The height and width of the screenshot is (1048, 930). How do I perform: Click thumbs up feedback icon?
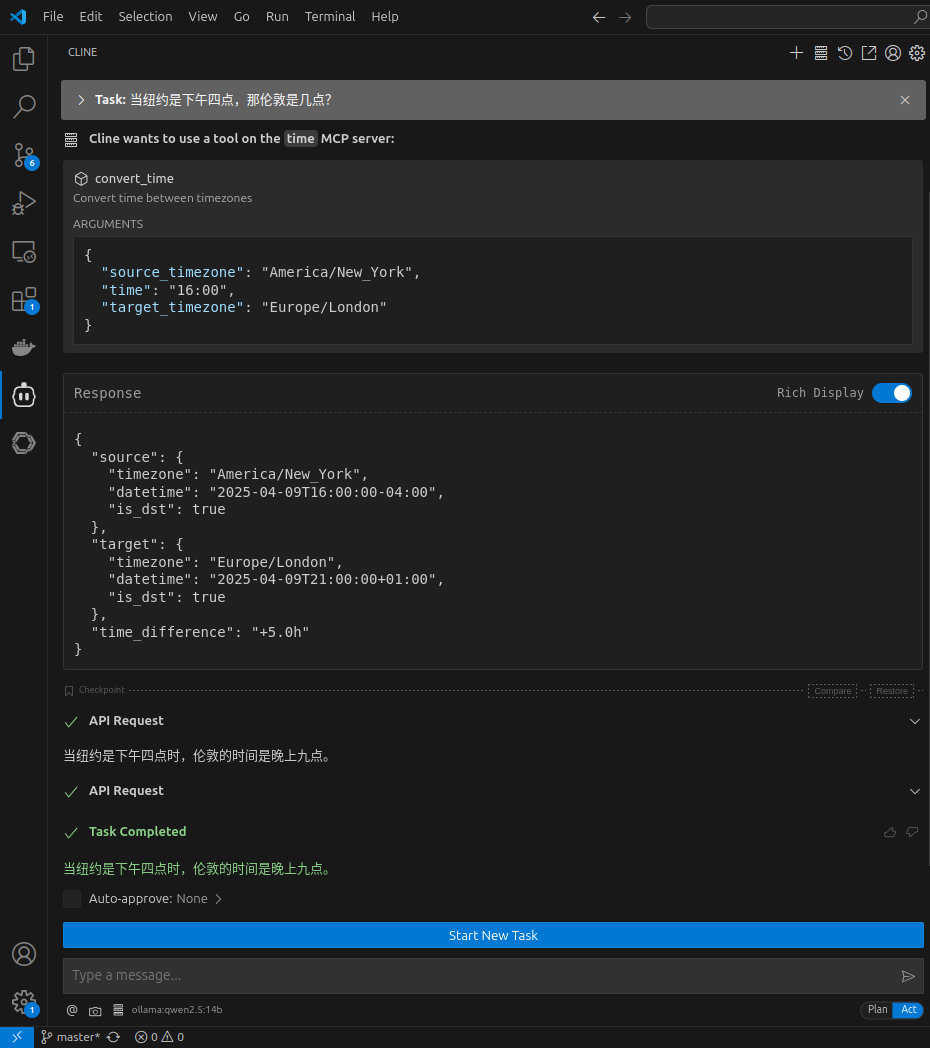[x=890, y=832]
